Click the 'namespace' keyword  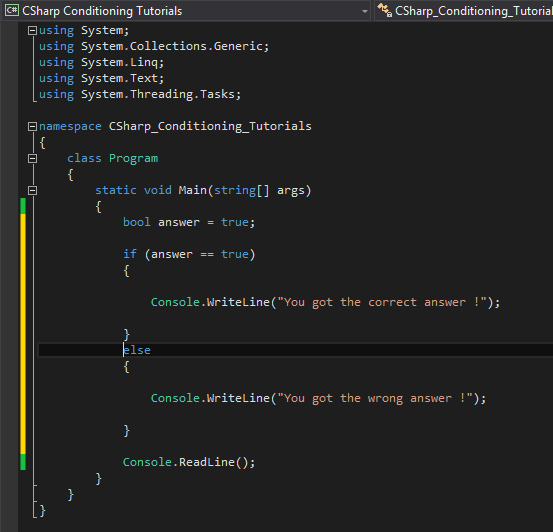70,126
